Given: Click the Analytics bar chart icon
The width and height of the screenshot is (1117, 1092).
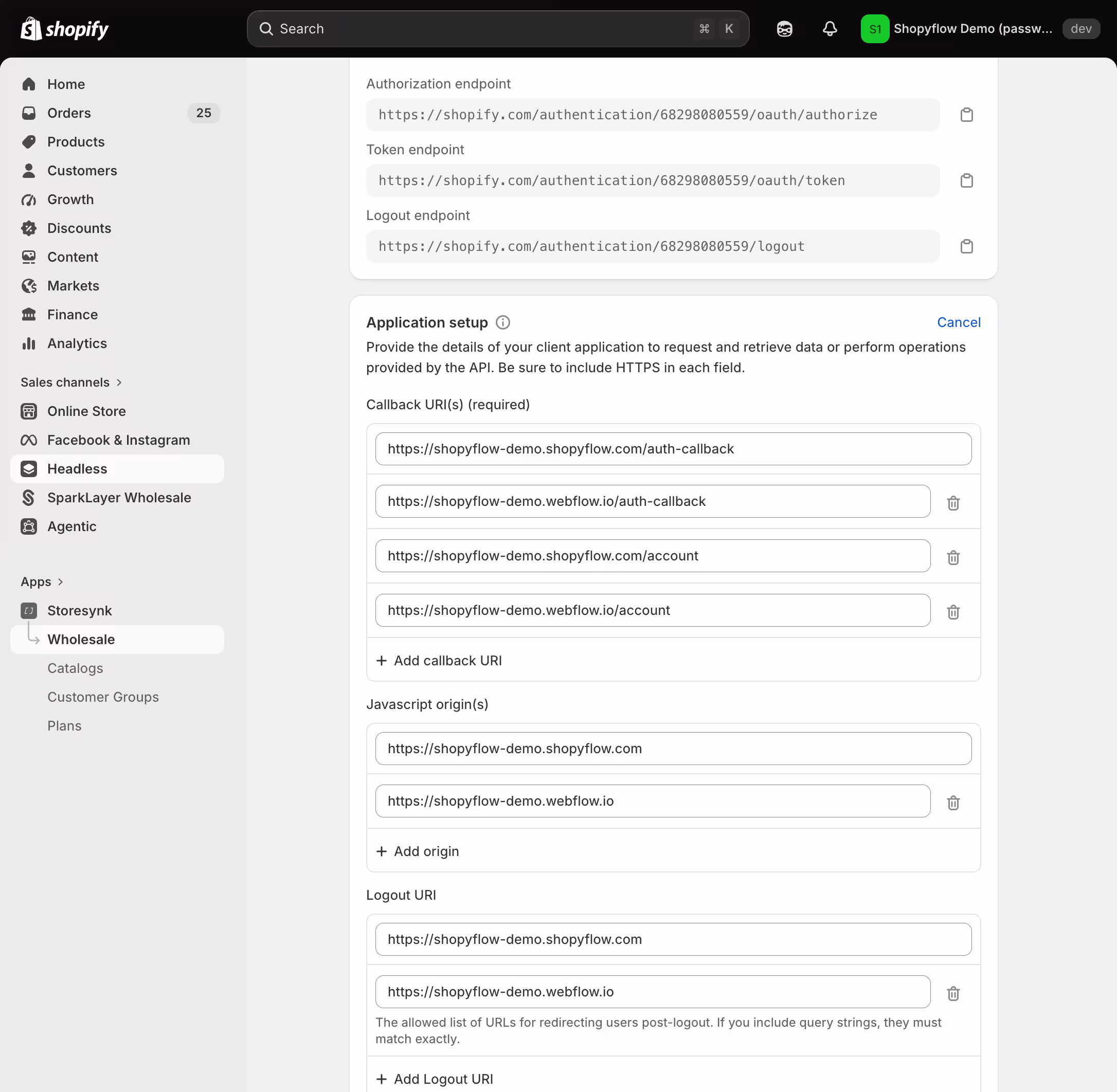Looking at the screenshot, I should point(29,343).
